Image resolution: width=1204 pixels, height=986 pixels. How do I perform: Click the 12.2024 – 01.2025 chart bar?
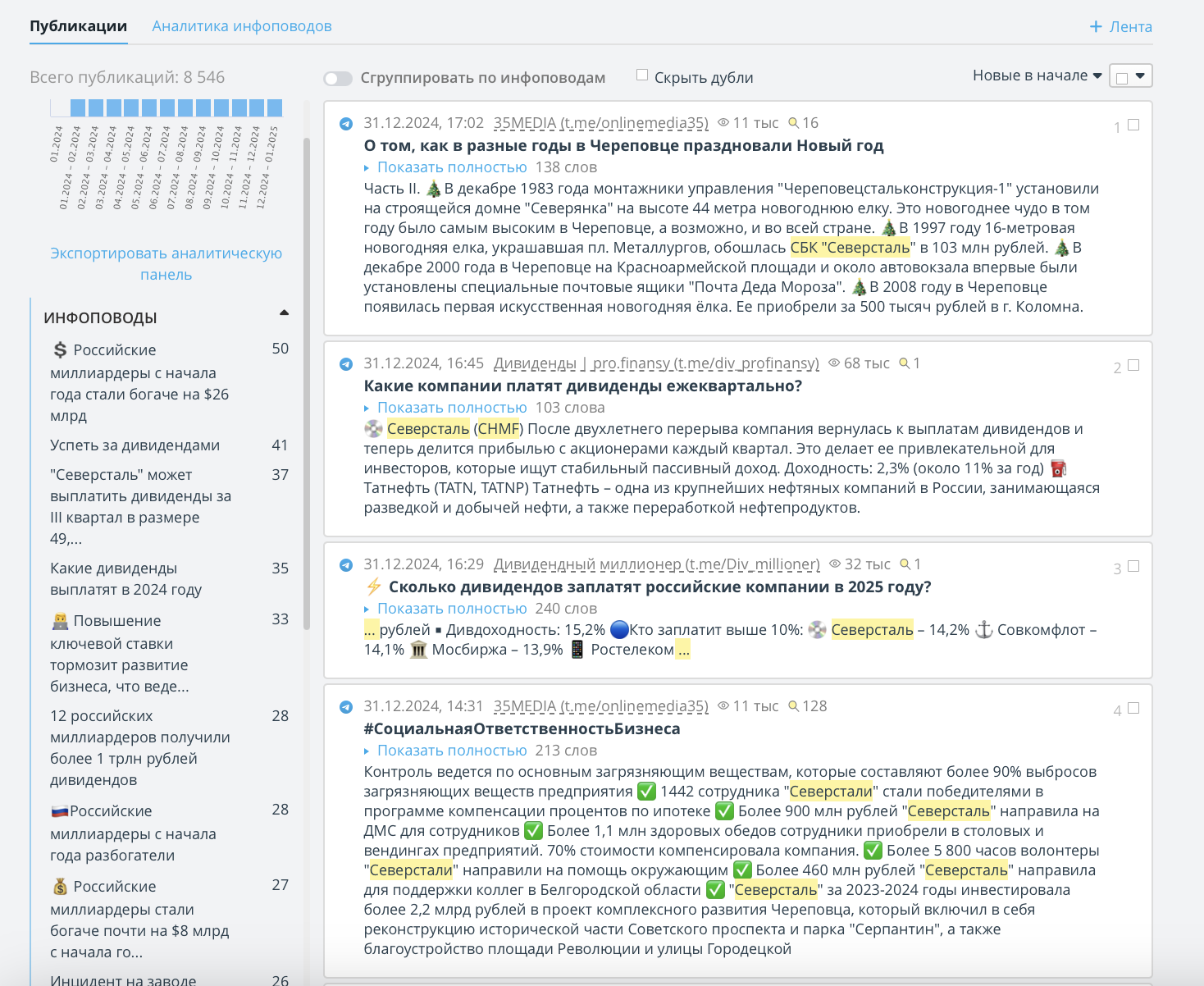point(275,107)
